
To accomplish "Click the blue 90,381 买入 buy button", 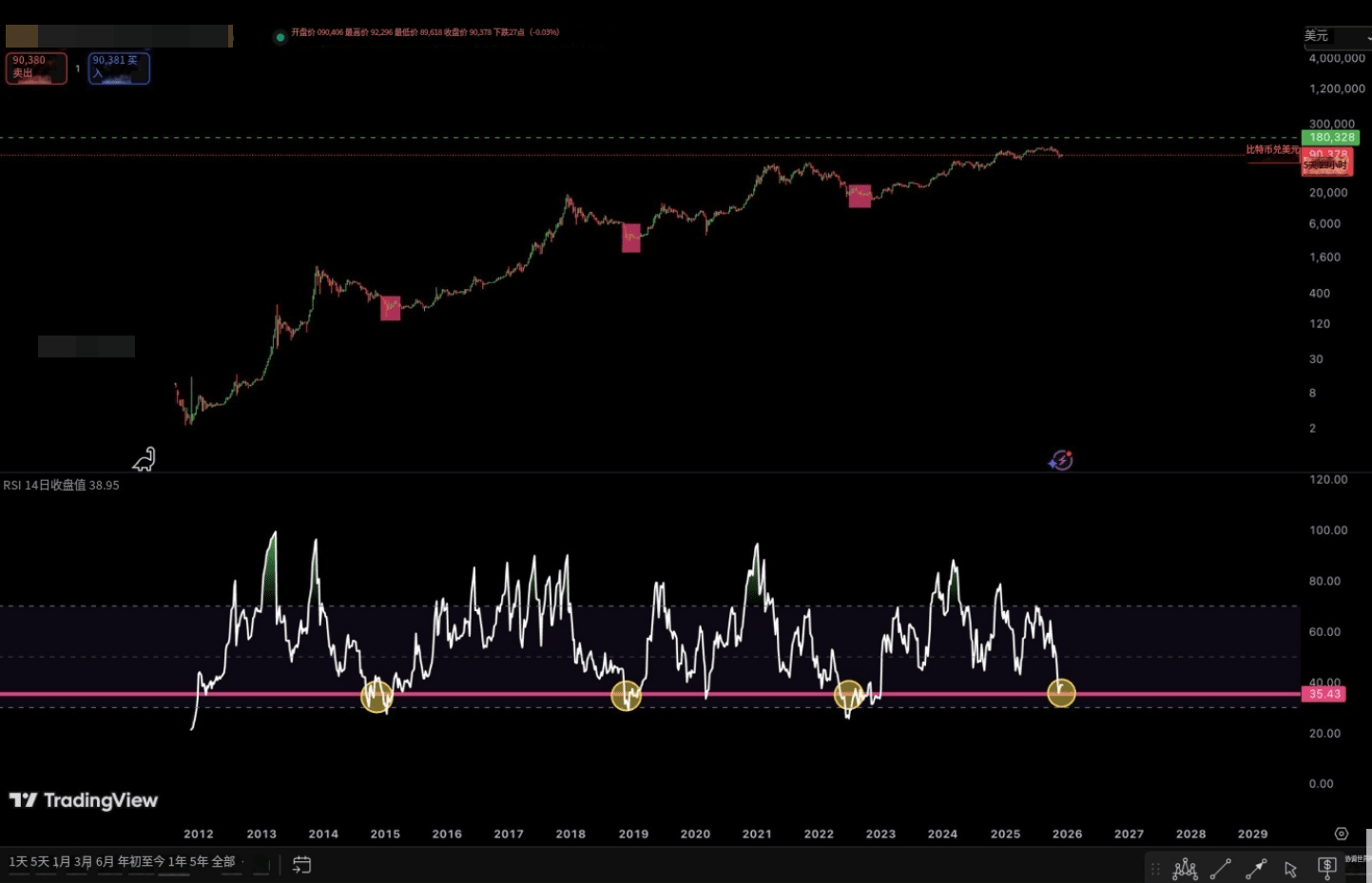I will 119,68.
